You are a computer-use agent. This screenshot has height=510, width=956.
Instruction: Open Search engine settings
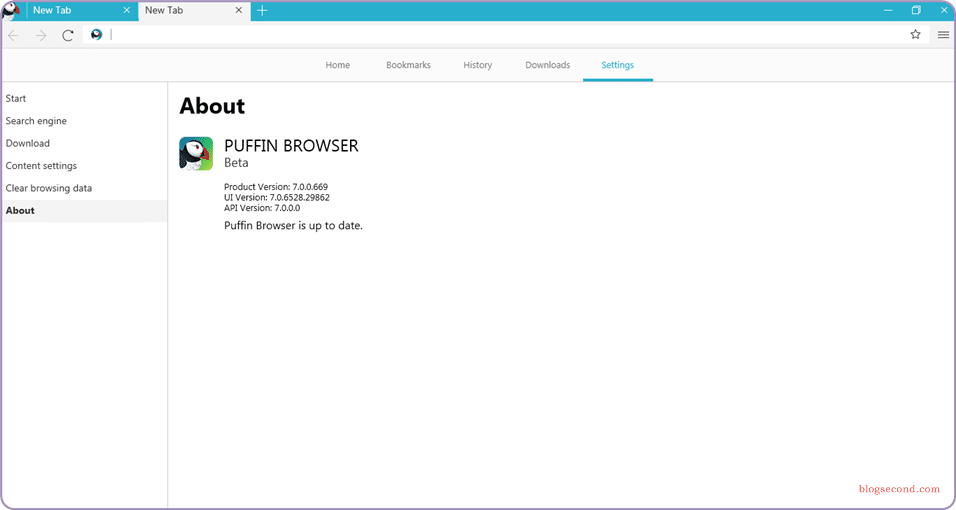[85, 121]
